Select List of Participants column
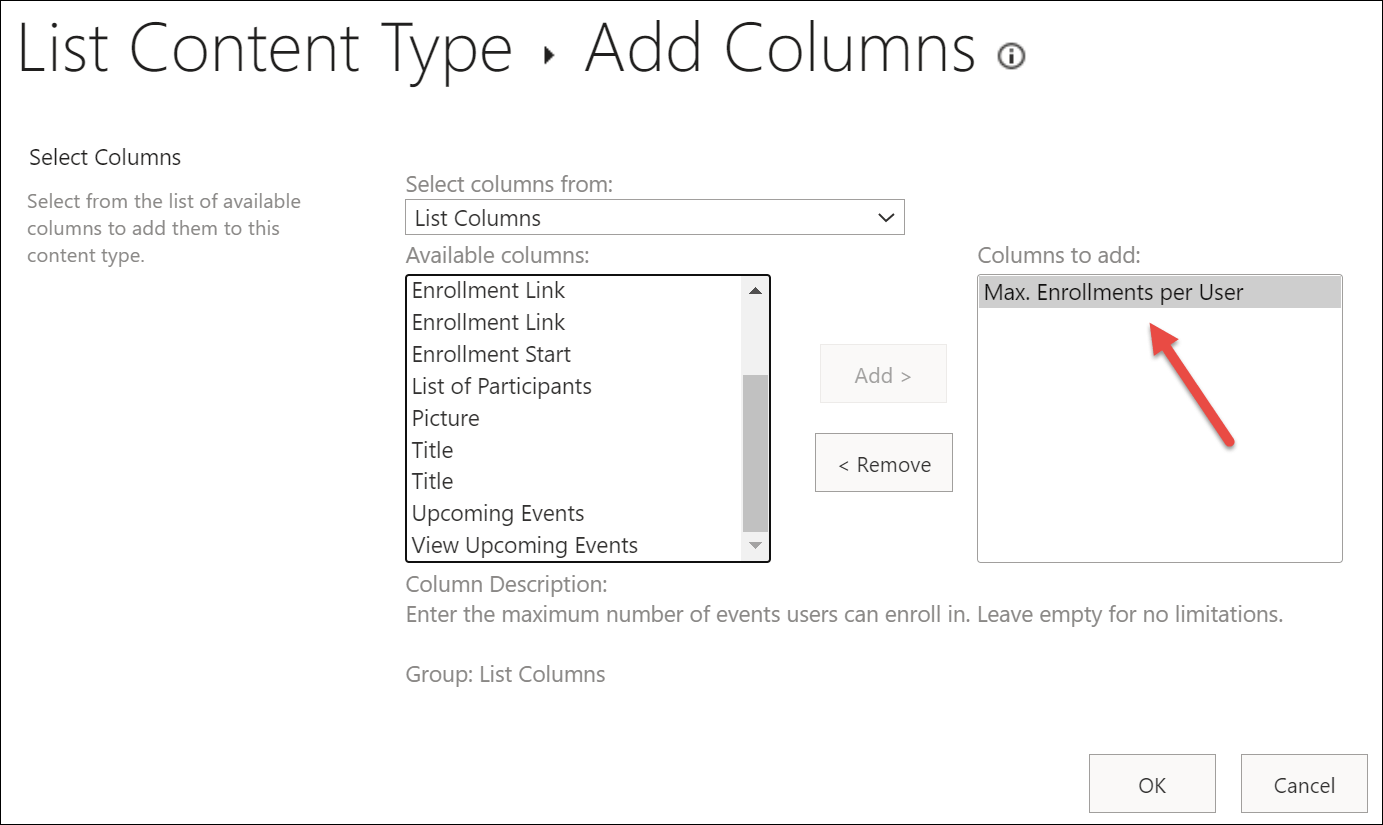Viewport: 1383px width, 825px height. 501,387
